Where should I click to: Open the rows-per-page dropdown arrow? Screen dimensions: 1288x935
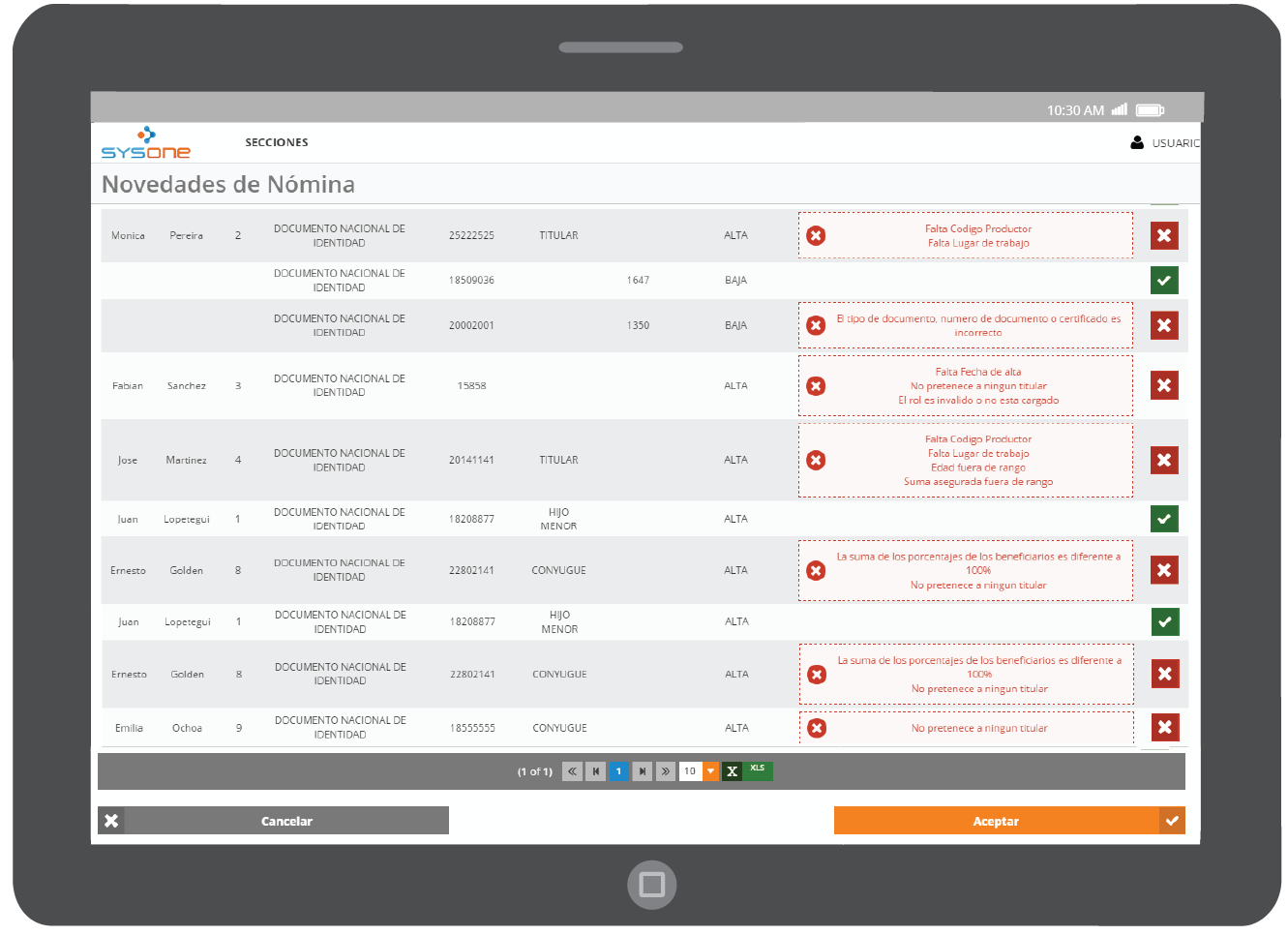pyautogui.click(x=711, y=771)
